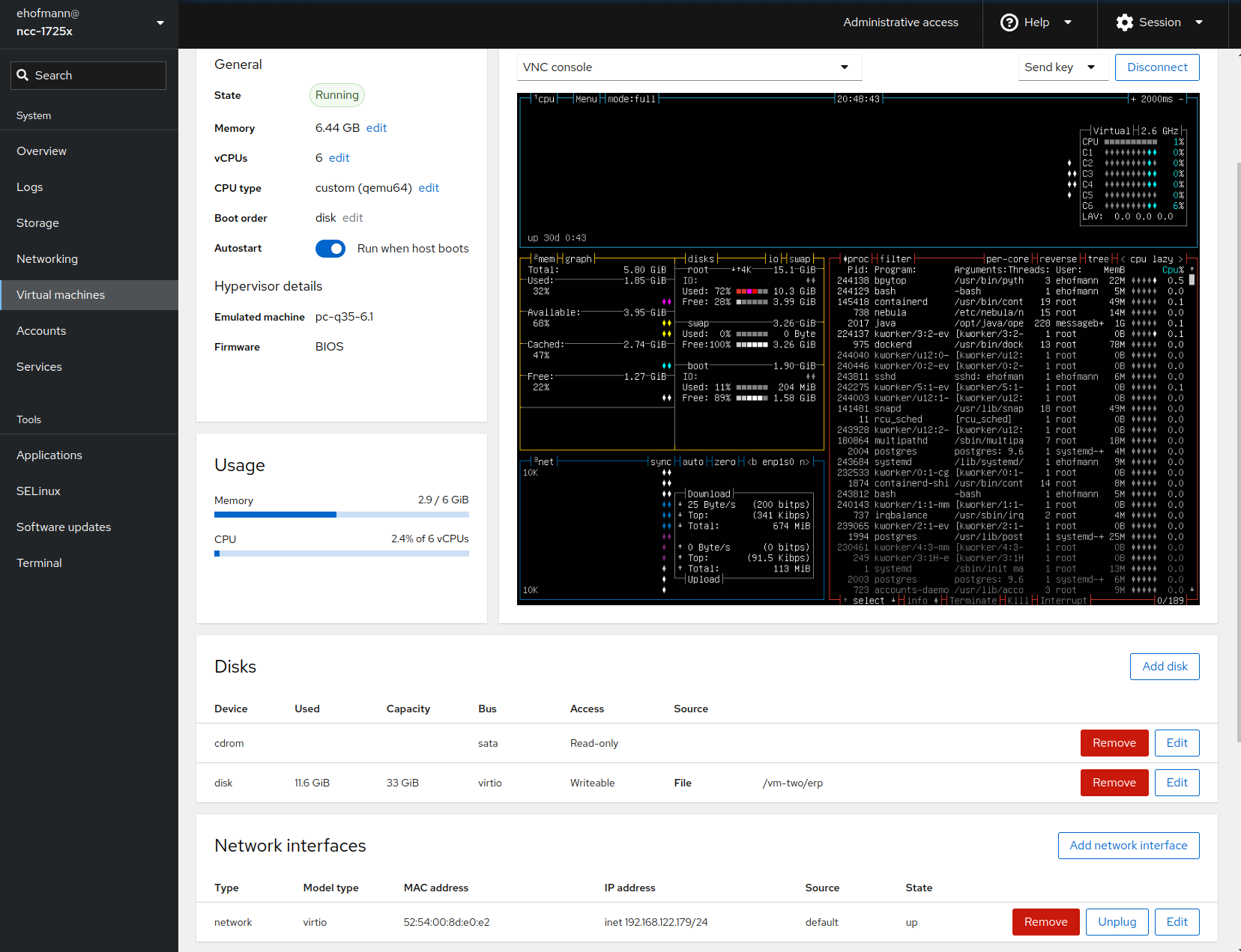Disconnect the VNC console

[1156, 67]
